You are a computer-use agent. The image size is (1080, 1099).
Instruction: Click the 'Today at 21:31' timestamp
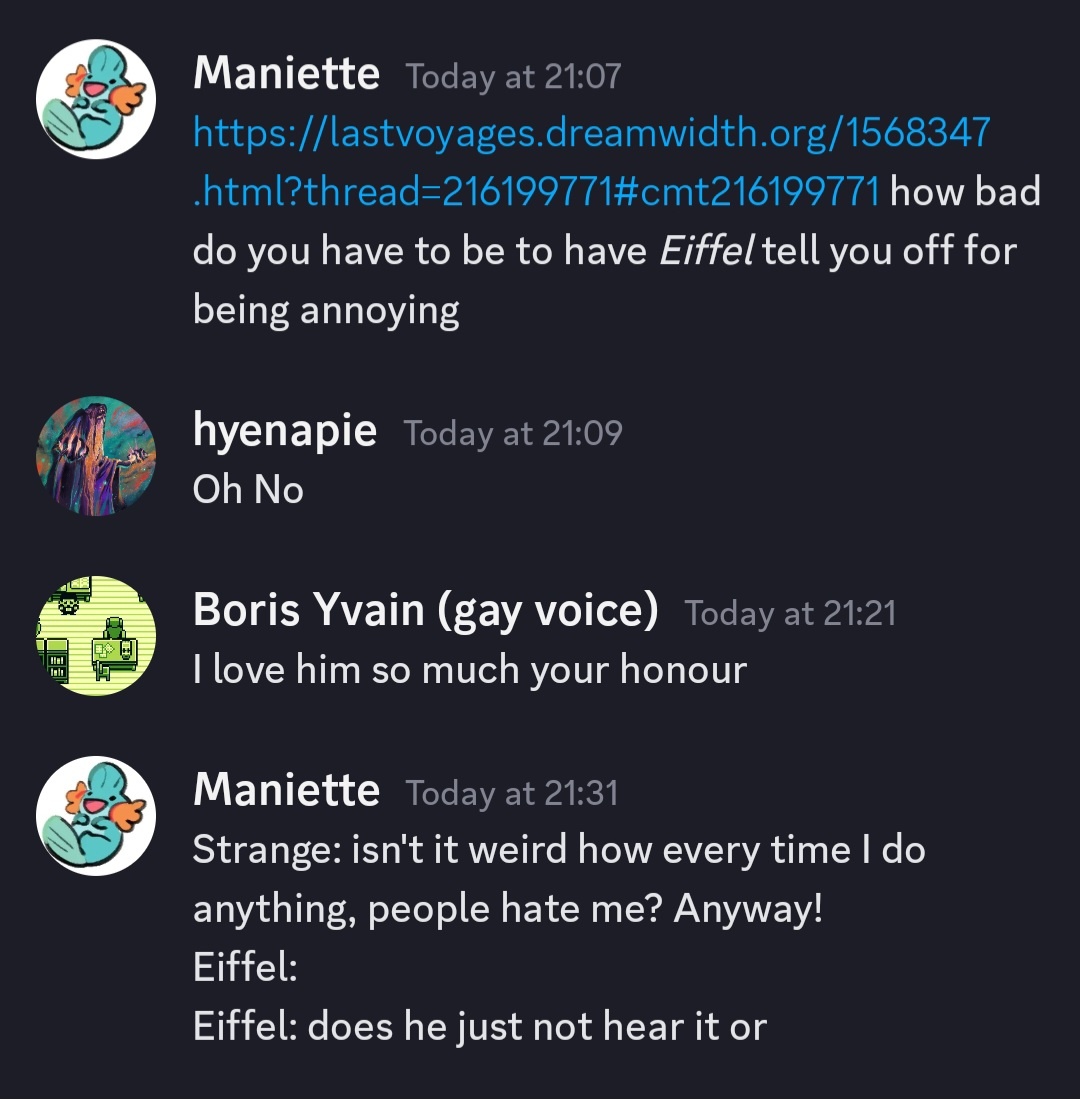pyautogui.click(x=512, y=793)
